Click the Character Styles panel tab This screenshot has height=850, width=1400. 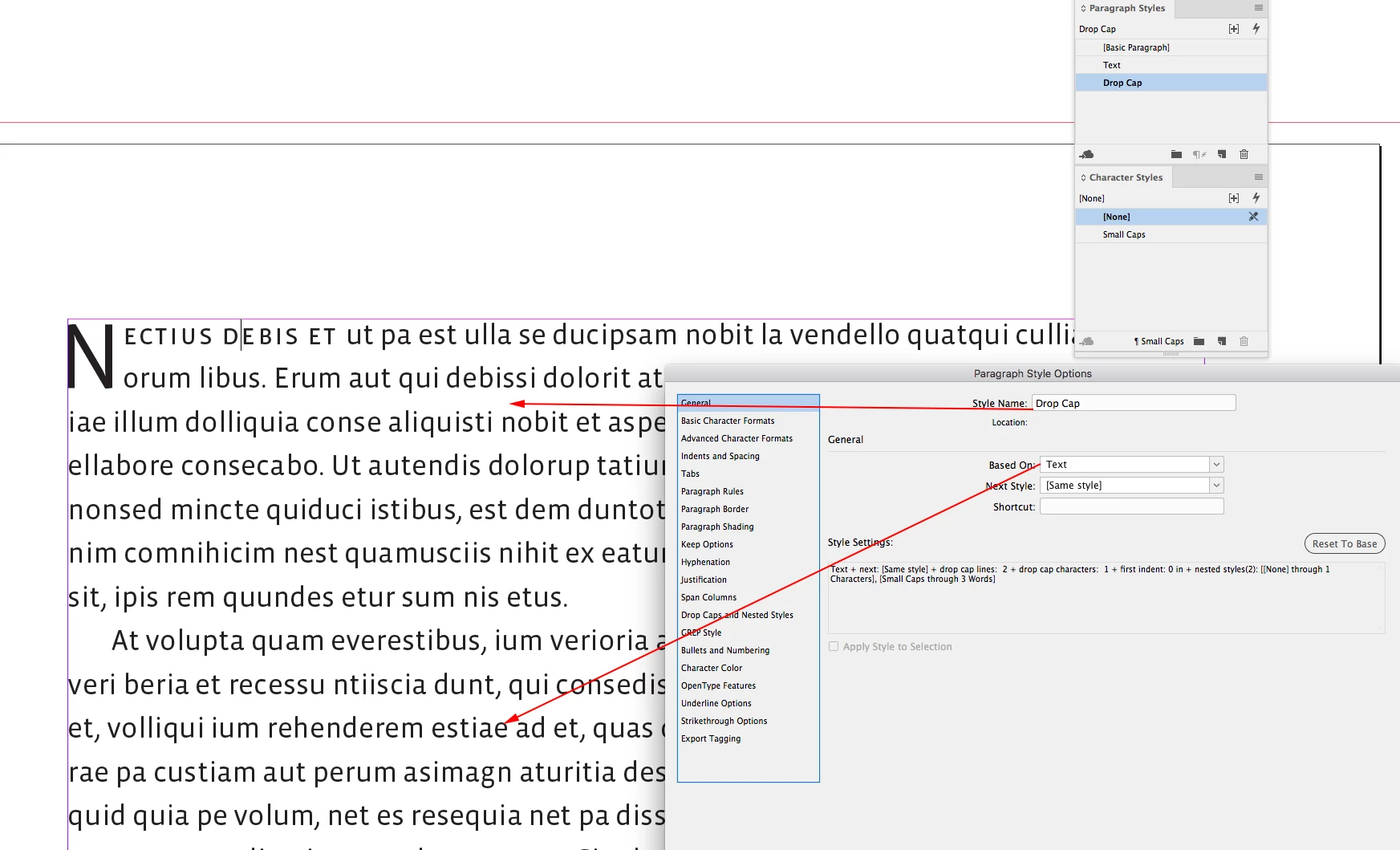[x=1123, y=177]
